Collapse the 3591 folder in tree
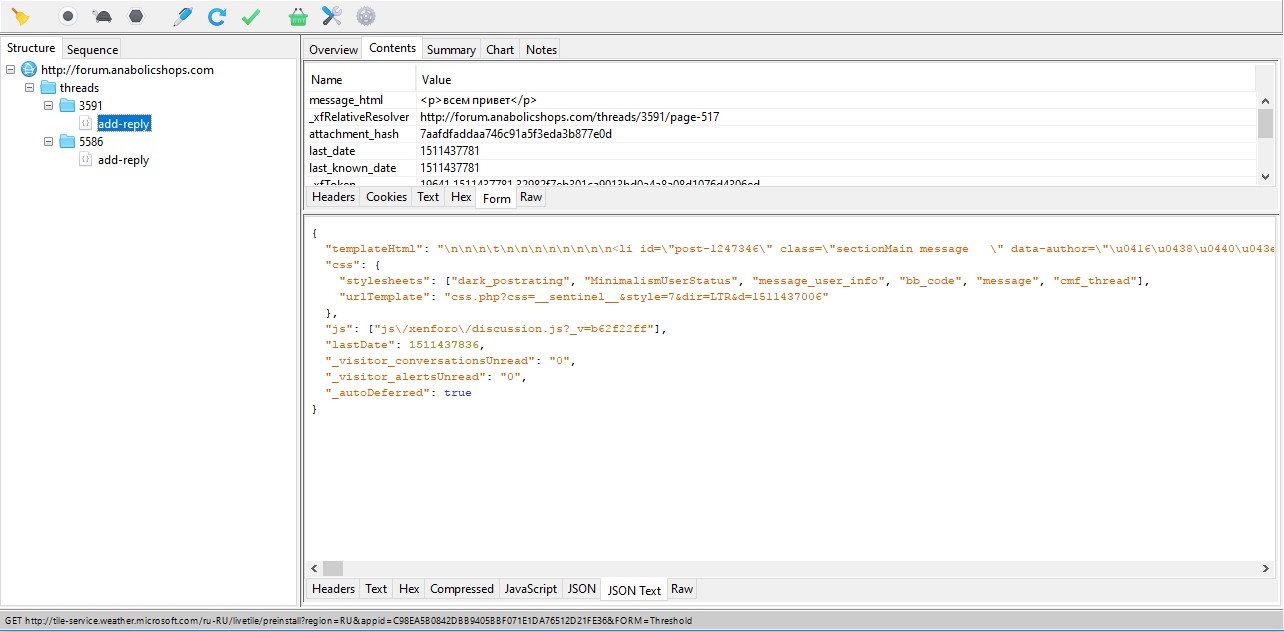 [x=48, y=106]
